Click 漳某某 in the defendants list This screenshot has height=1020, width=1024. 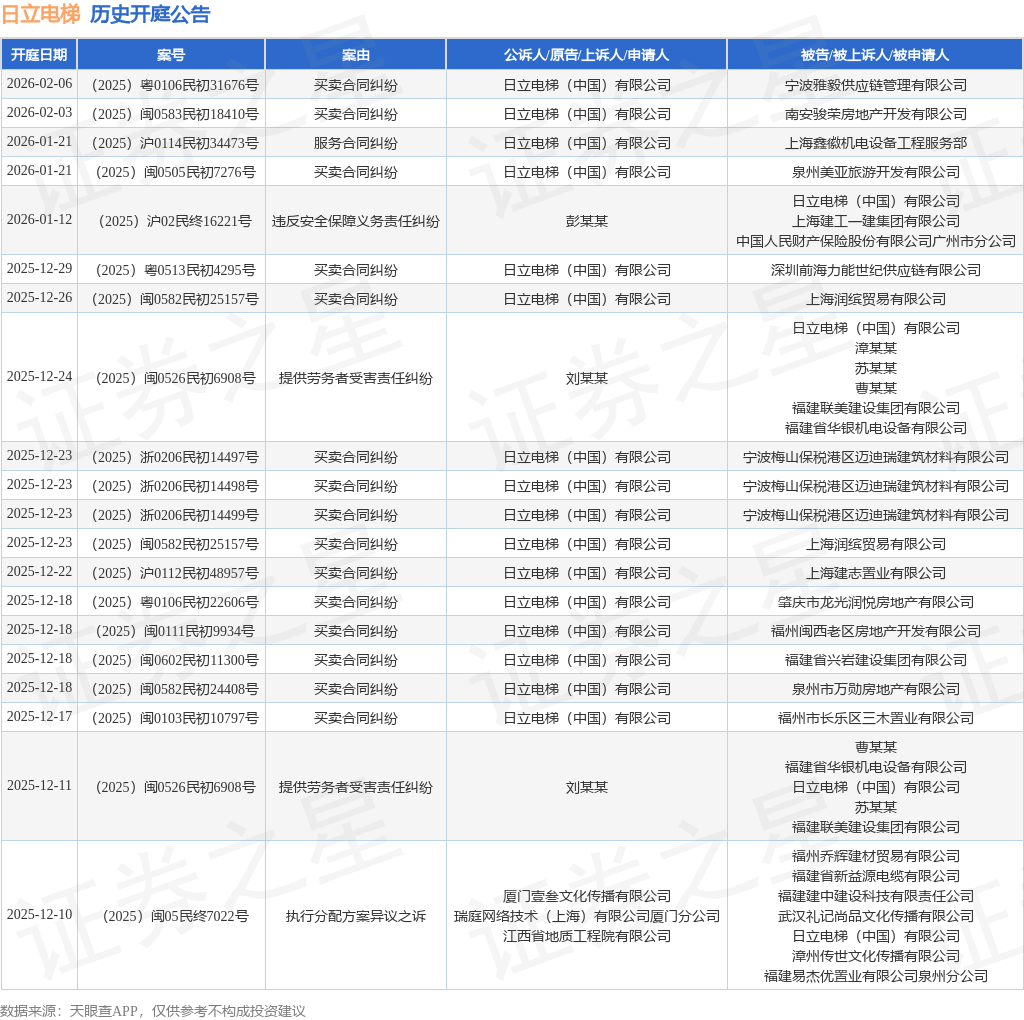[x=876, y=348]
